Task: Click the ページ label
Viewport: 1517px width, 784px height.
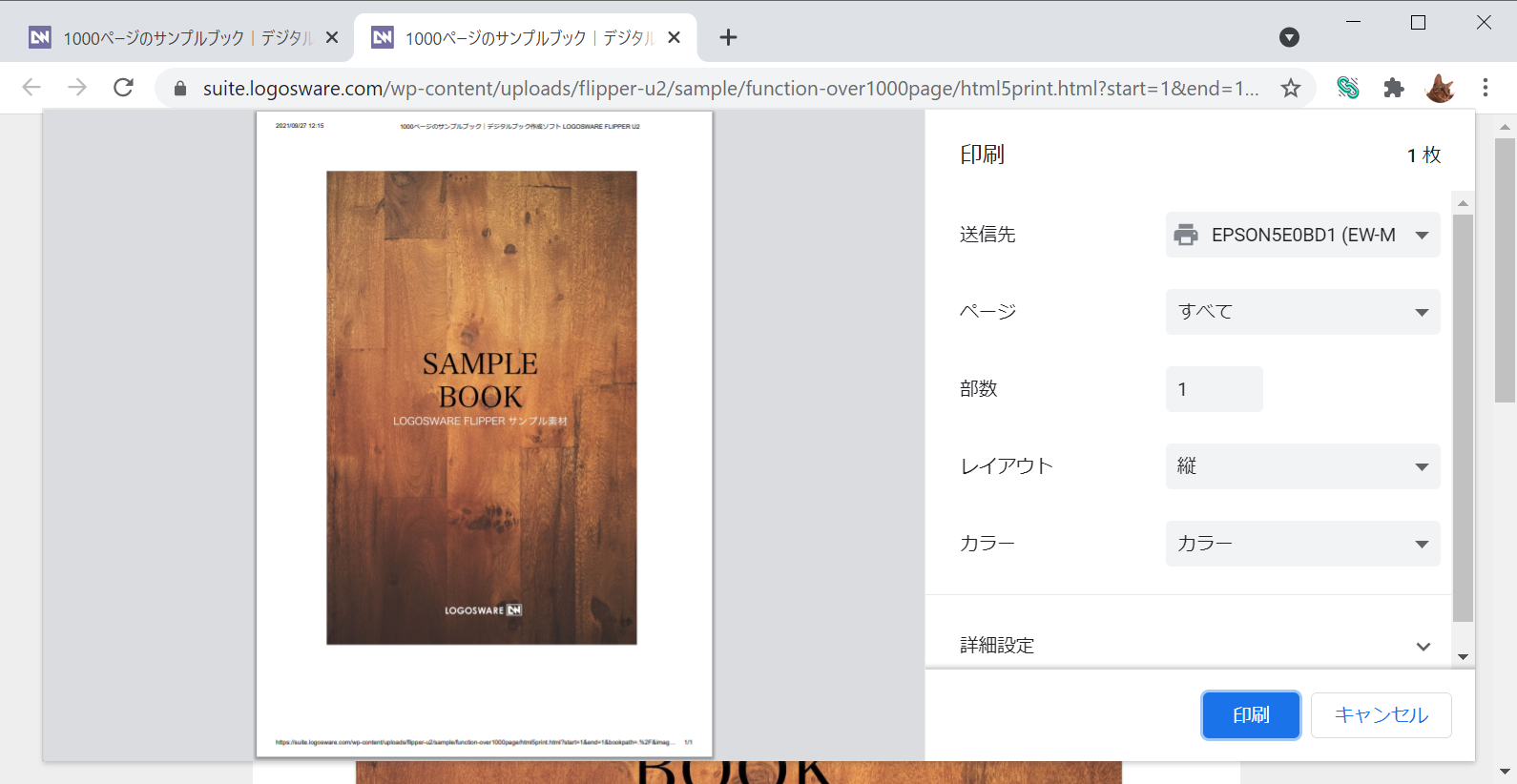Action: 988,312
